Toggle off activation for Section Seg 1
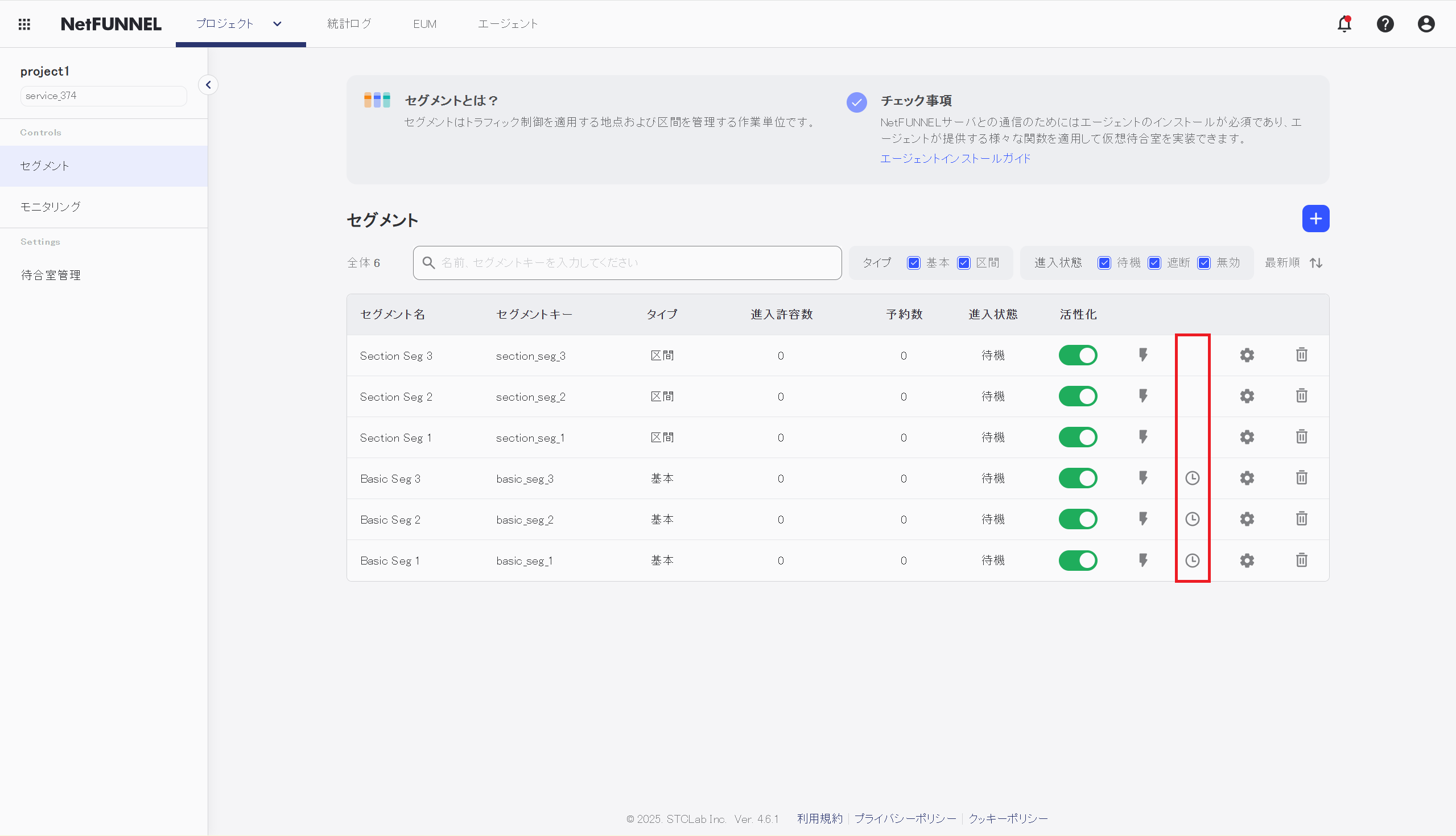 (x=1077, y=437)
